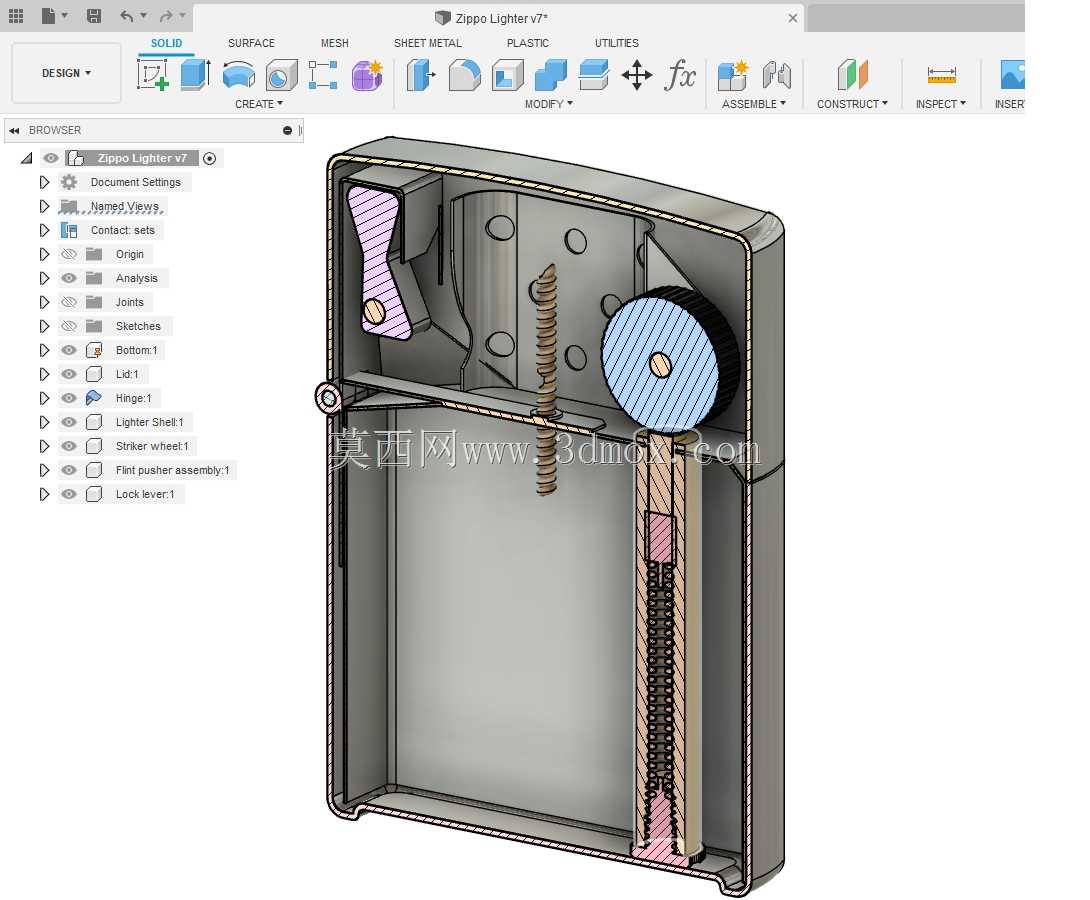Hide the Lighter Shell:1 component
The height and width of the screenshot is (900, 1090).
[x=69, y=422]
